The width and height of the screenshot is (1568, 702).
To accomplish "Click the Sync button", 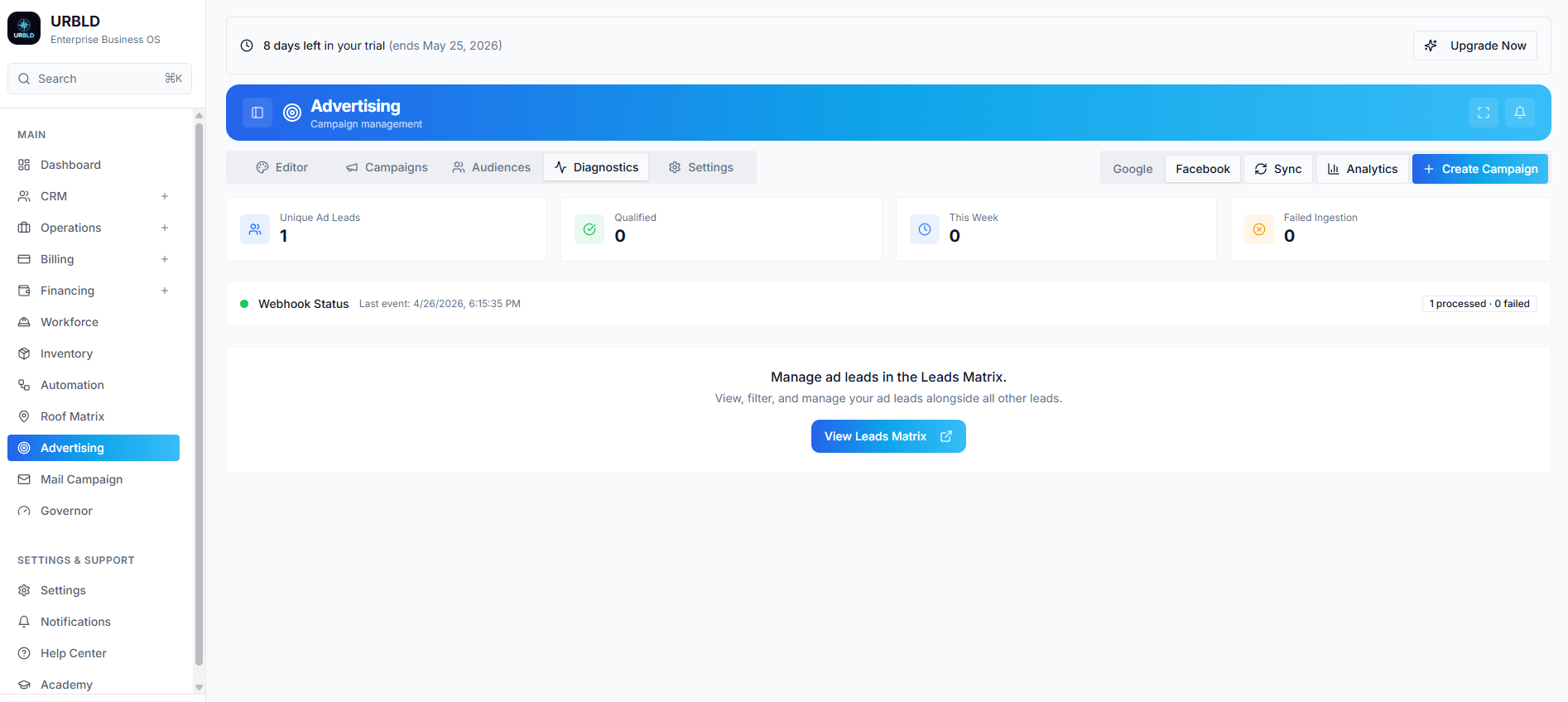I will (x=1278, y=169).
